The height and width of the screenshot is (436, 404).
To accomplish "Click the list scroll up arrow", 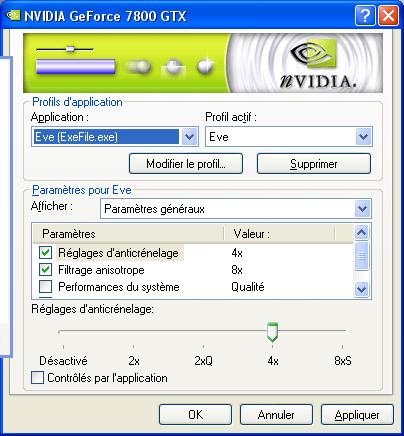I will pyautogui.click(x=362, y=232).
